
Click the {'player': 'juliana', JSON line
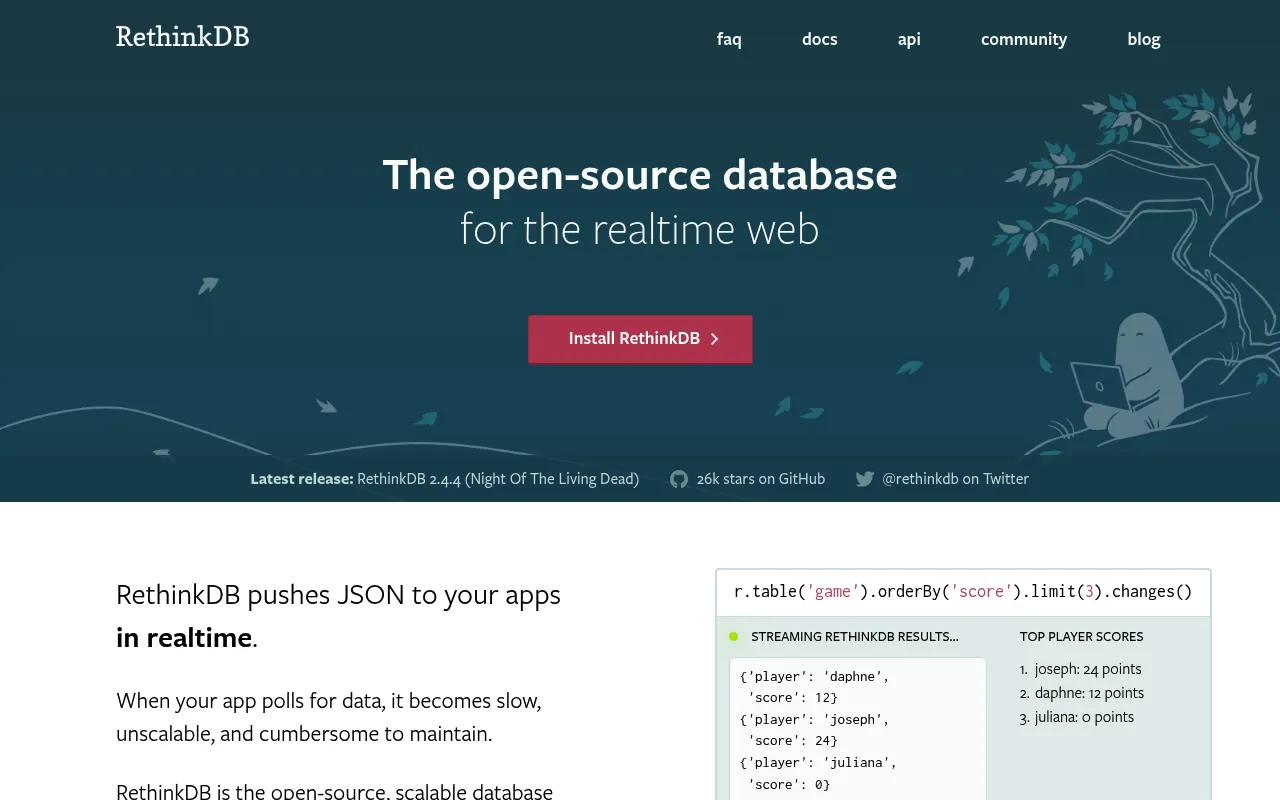tap(818, 762)
